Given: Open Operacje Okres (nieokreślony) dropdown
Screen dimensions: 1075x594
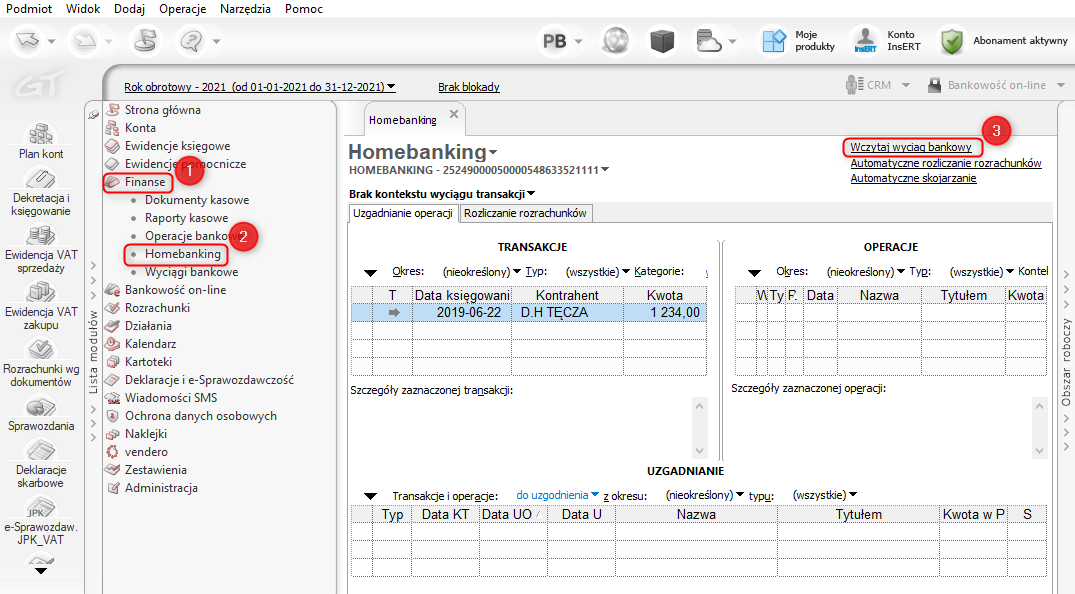Looking at the screenshot, I should pyautogui.click(x=865, y=272).
